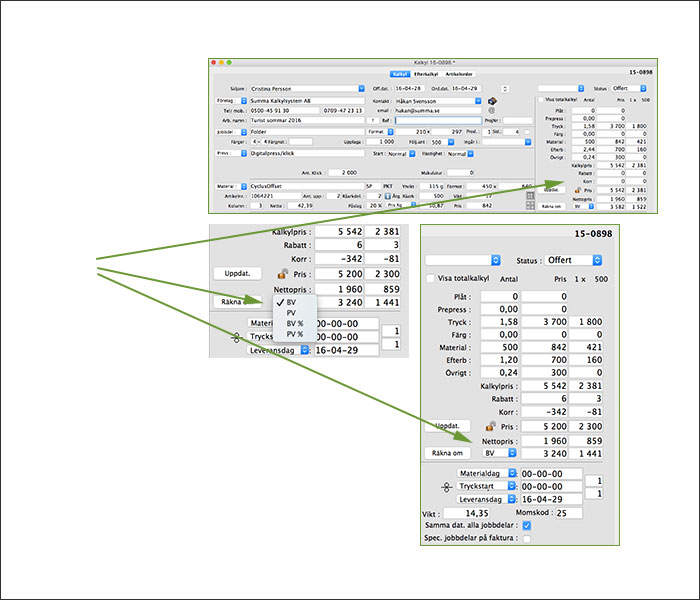Open the Följ.ant 500 dropdown
Screen dimensions: 700x600
click(442, 142)
